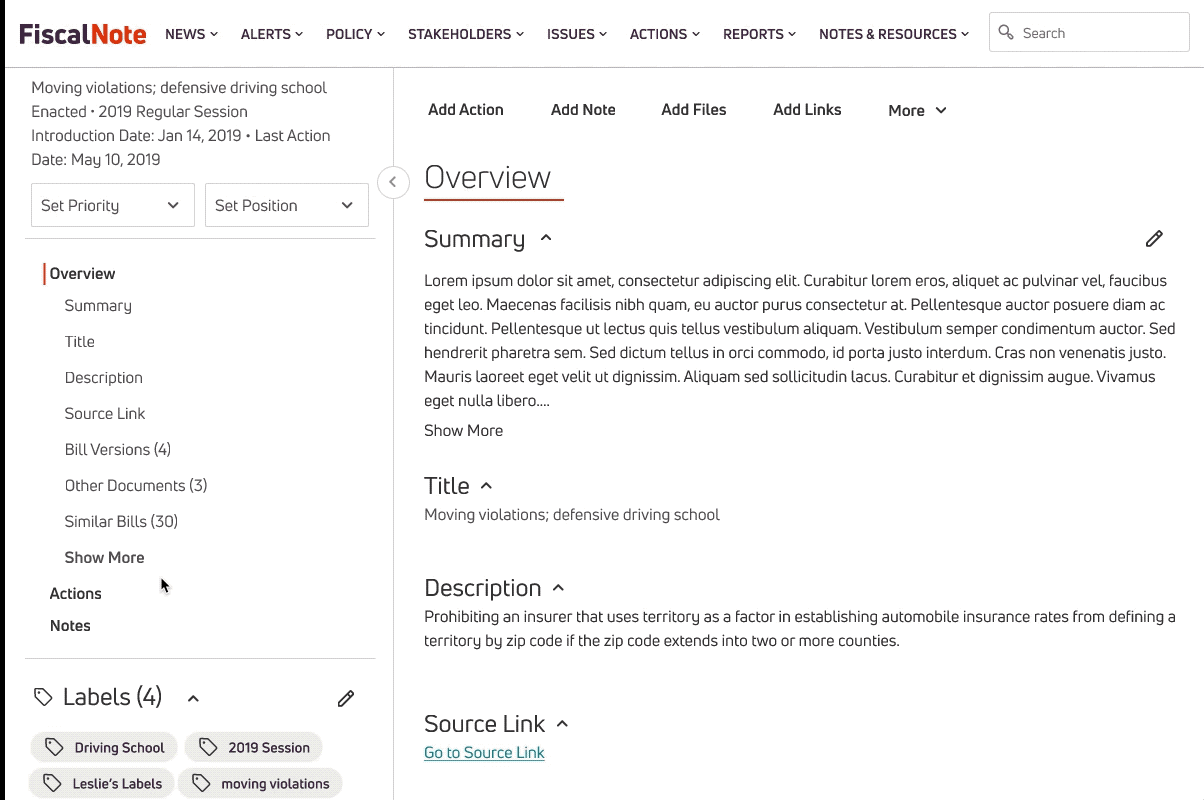Click the Driving School label tag

click(104, 747)
